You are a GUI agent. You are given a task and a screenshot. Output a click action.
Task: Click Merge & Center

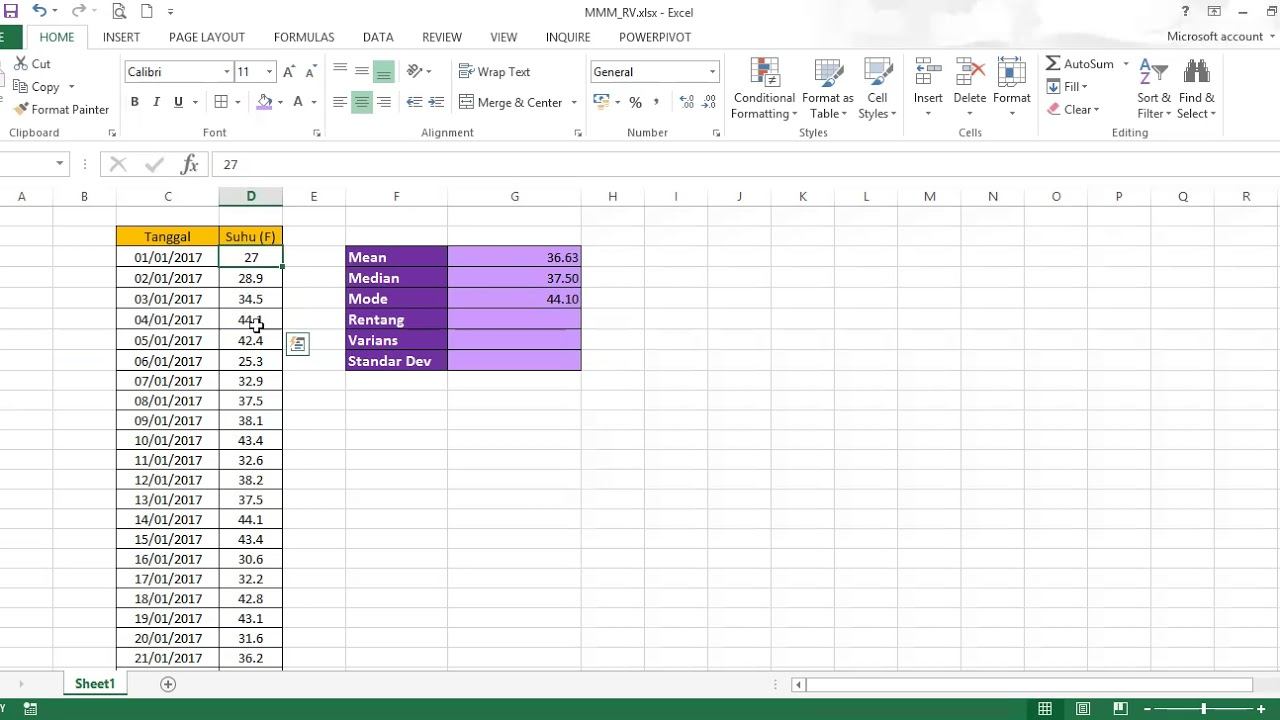pyautogui.click(x=511, y=102)
